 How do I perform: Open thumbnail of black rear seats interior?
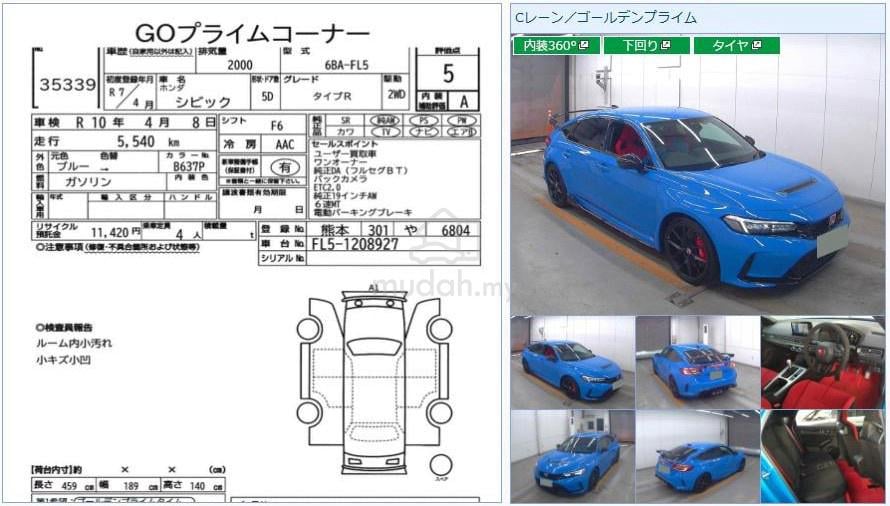pyautogui.click(x=822, y=456)
